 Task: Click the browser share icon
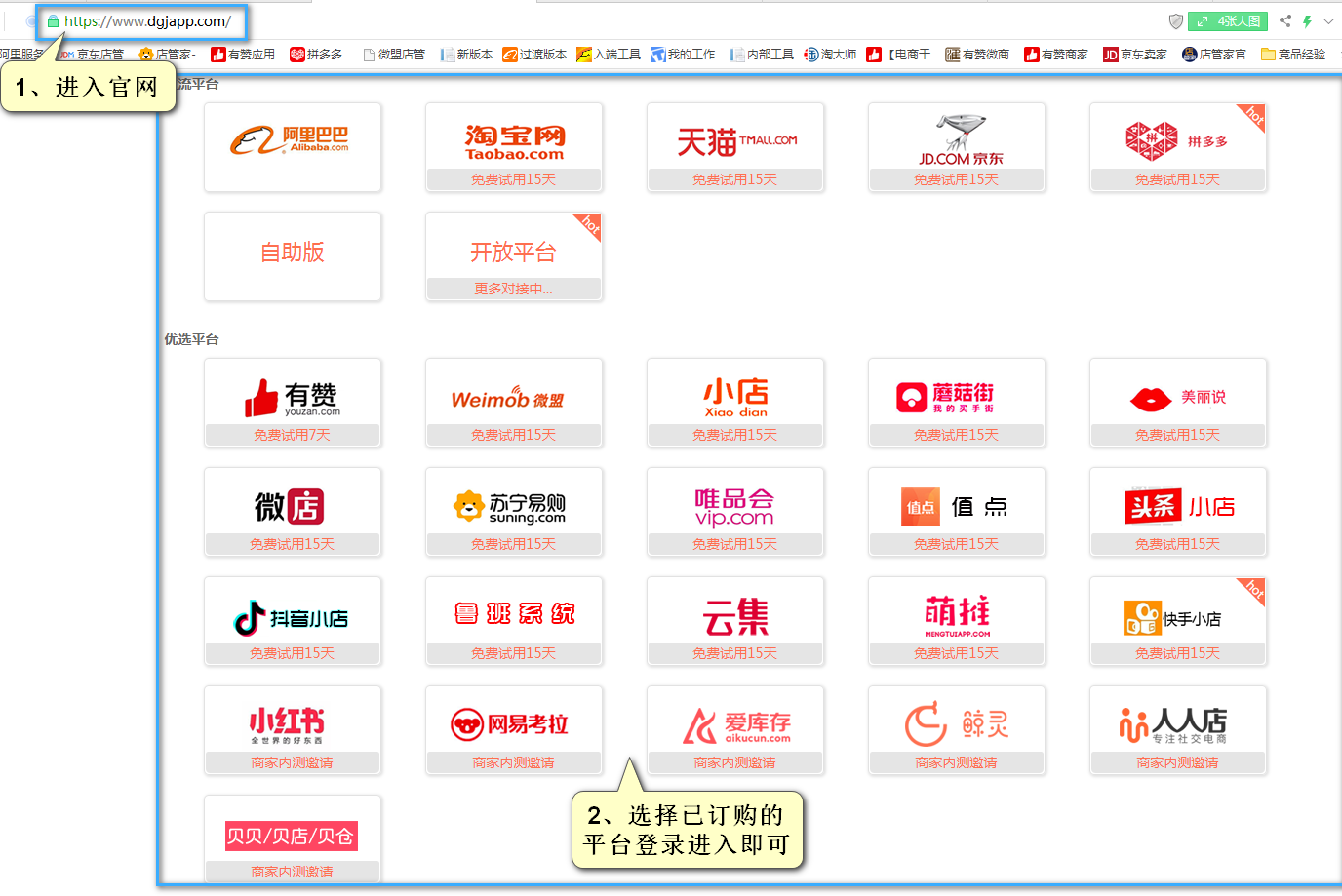click(1285, 21)
